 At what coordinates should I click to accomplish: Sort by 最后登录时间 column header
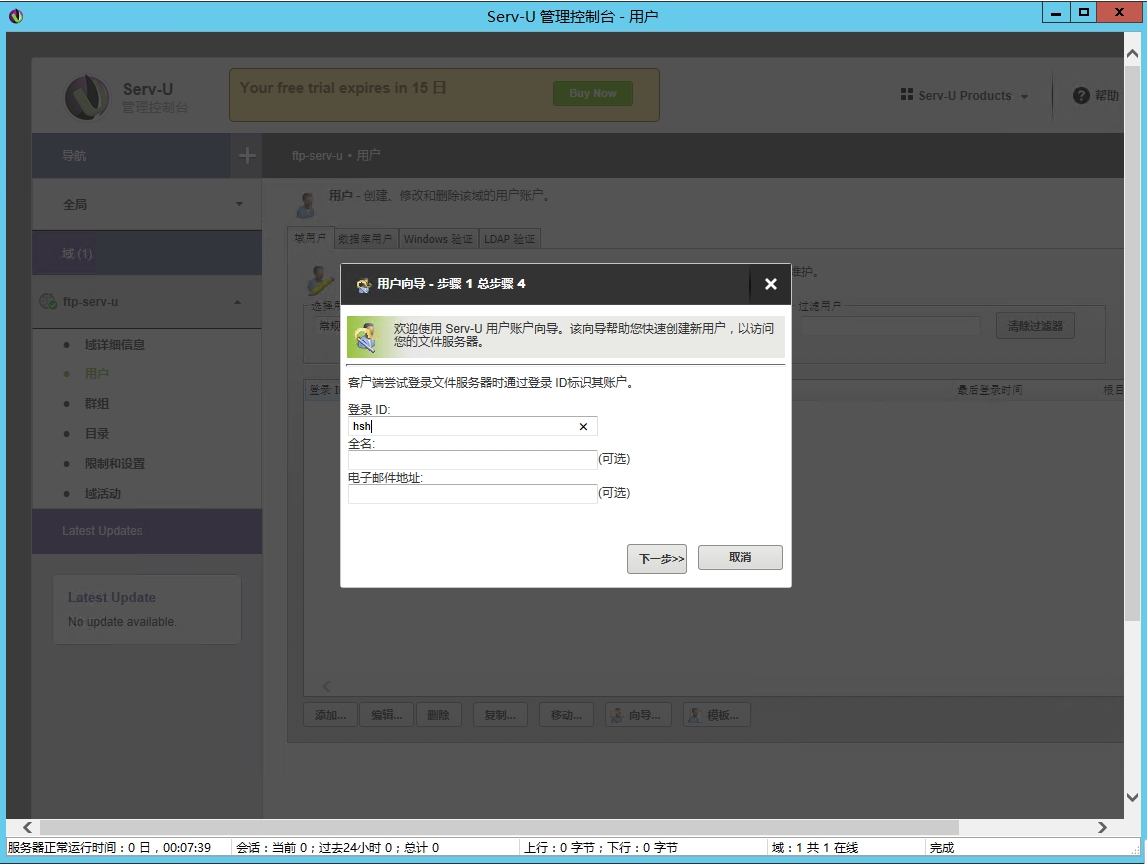[990, 391]
